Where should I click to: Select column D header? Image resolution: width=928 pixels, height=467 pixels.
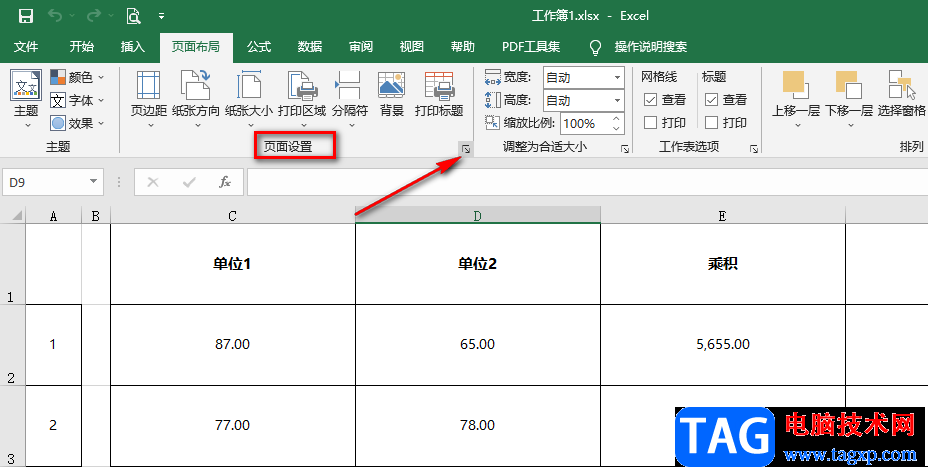pyautogui.click(x=478, y=215)
